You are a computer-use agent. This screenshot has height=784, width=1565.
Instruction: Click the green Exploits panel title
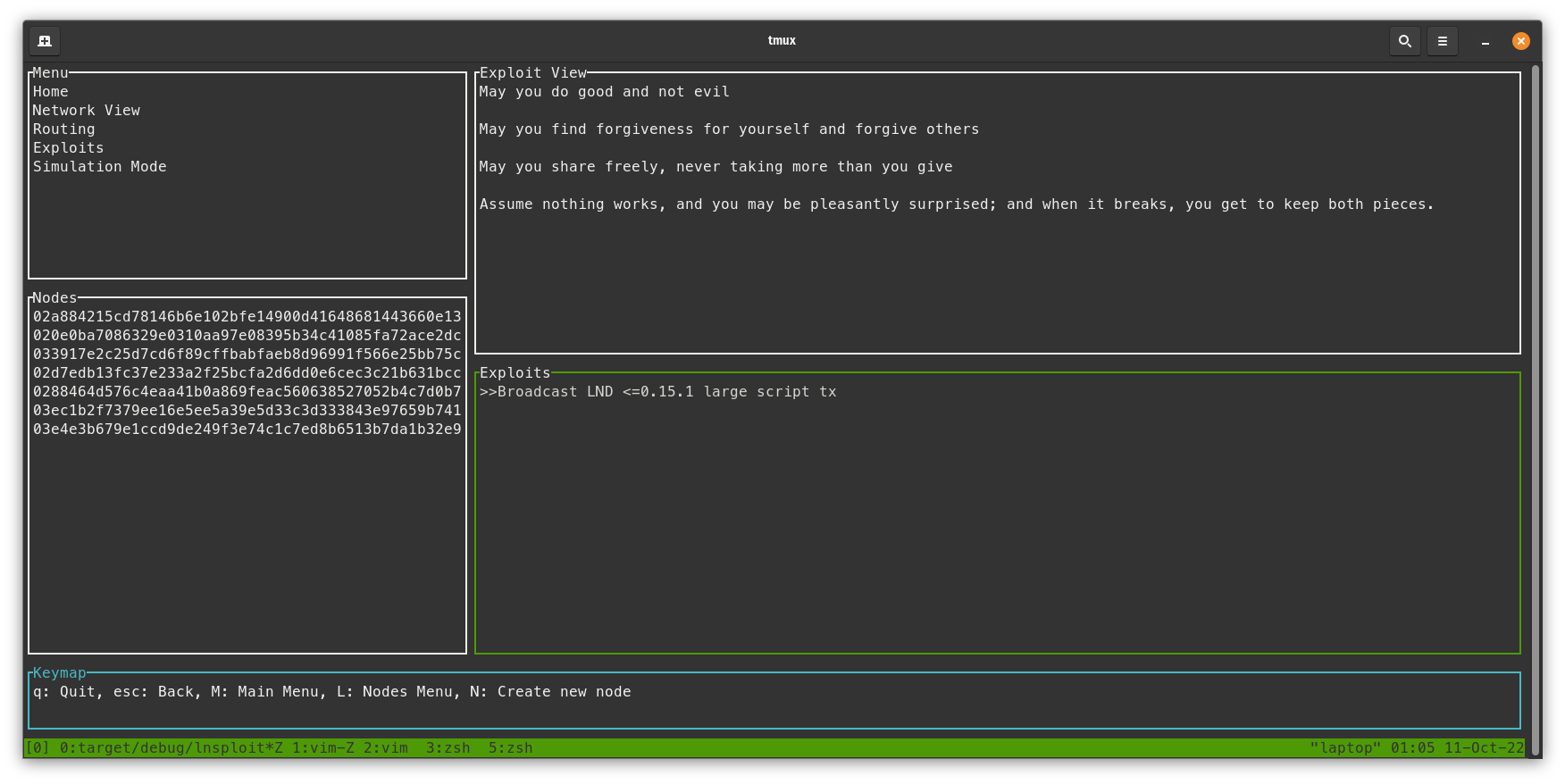515,373
